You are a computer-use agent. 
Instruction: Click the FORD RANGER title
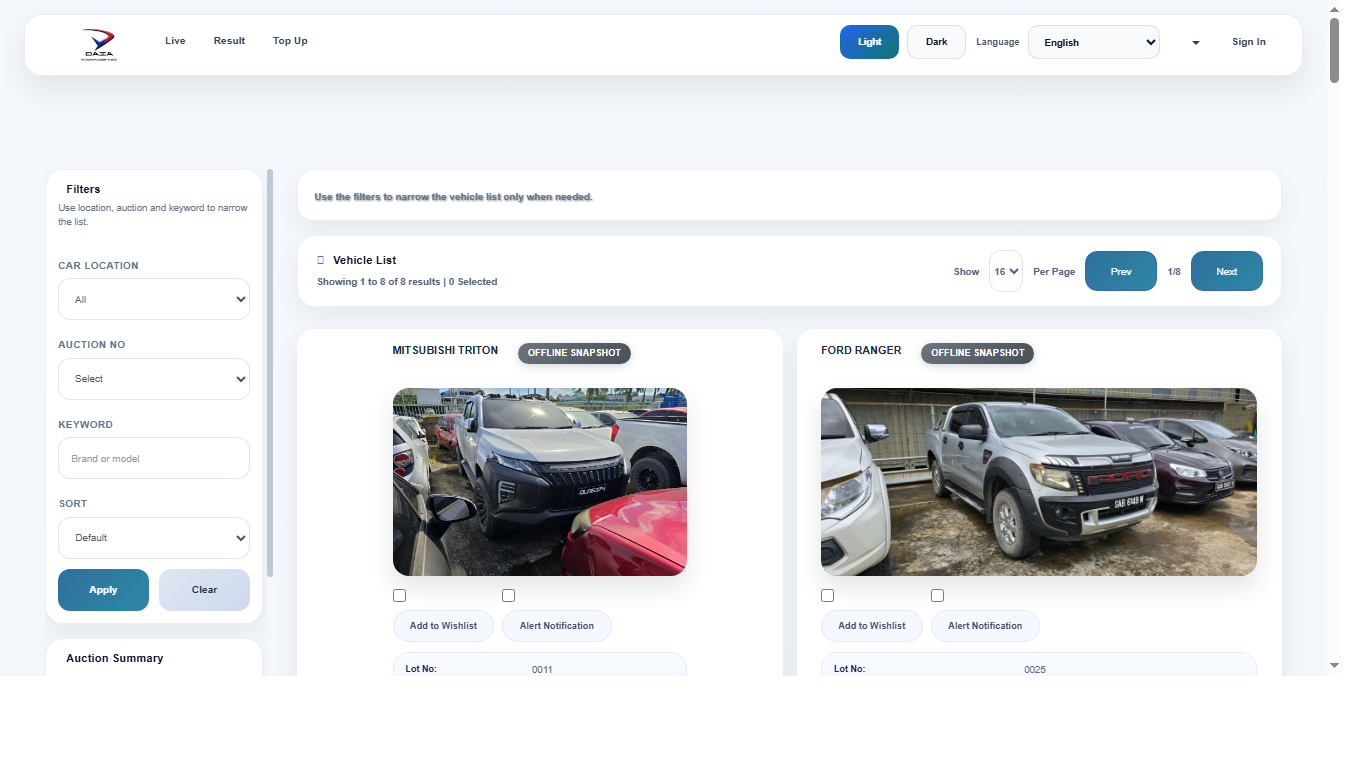point(861,351)
